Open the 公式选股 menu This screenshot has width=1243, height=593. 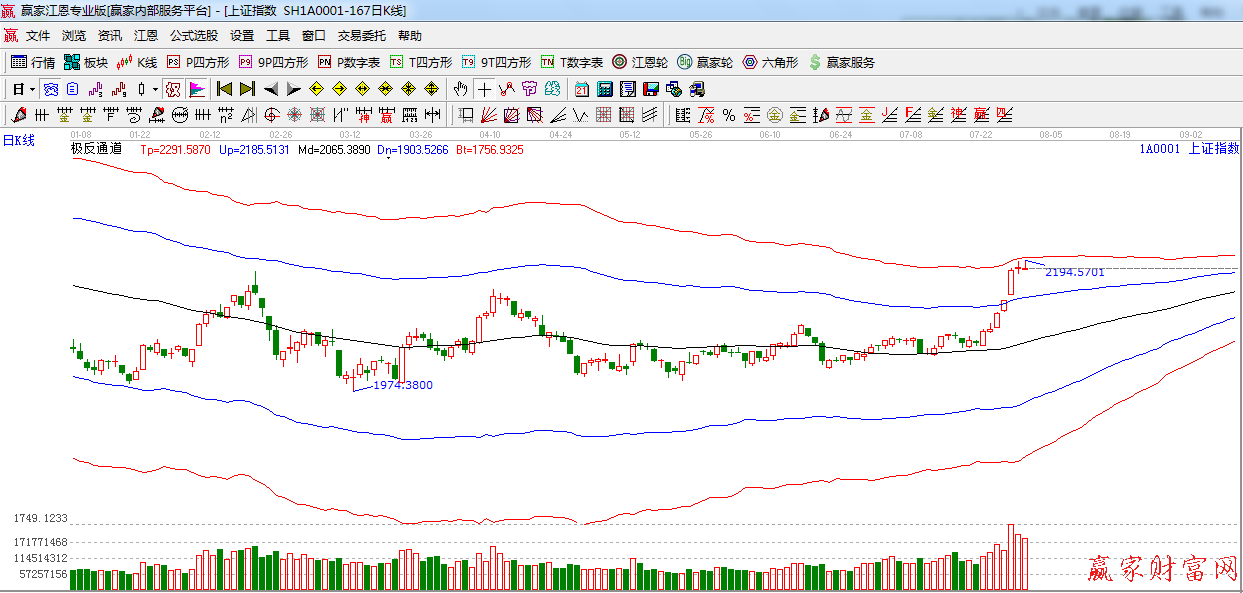coord(193,36)
